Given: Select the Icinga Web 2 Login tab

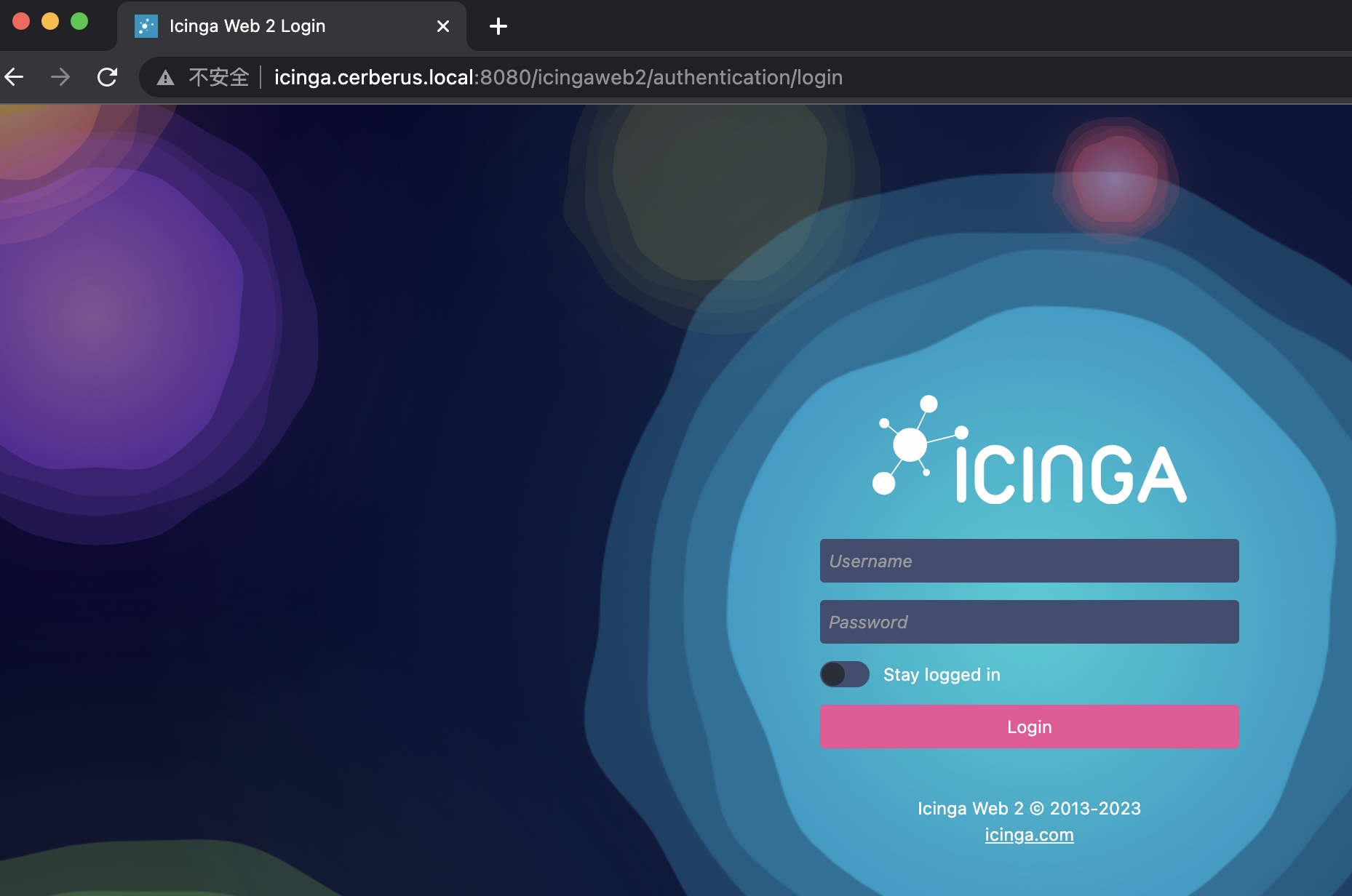Looking at the screenshot, I should 292,26.
